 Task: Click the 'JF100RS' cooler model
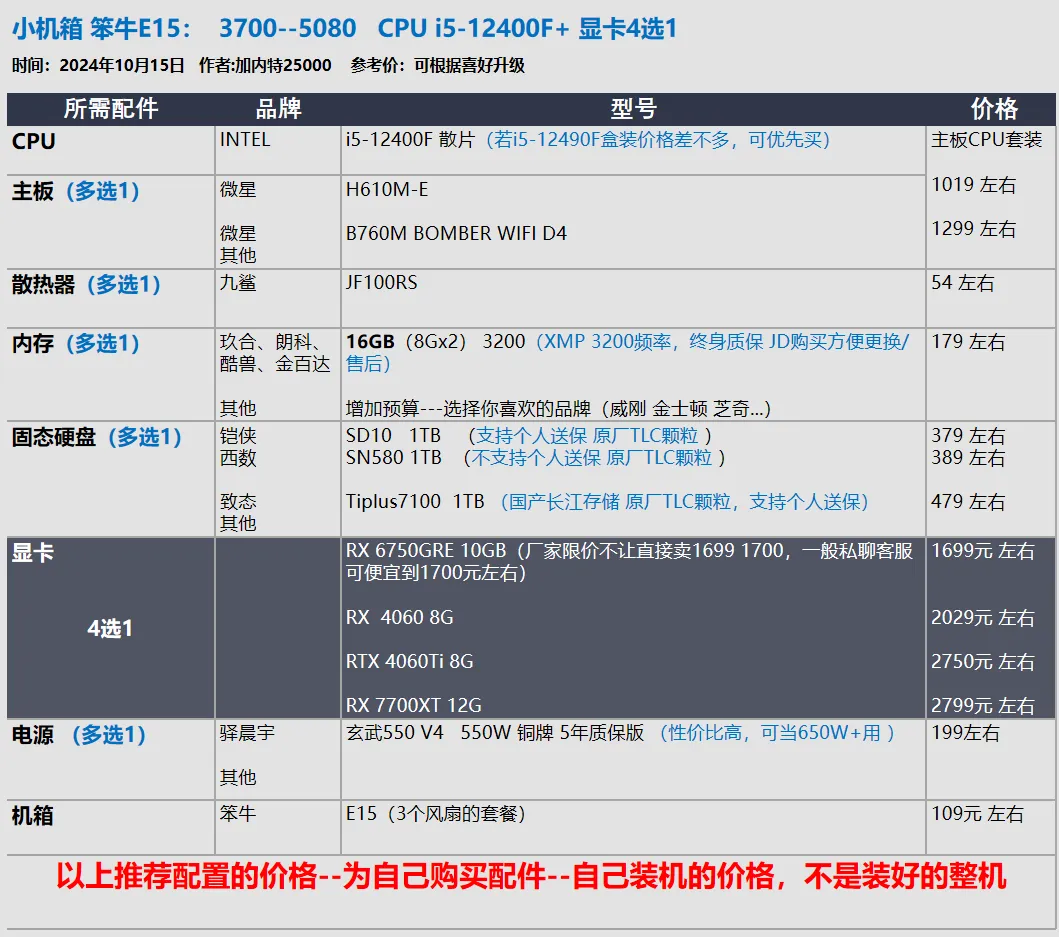point(381,282)
